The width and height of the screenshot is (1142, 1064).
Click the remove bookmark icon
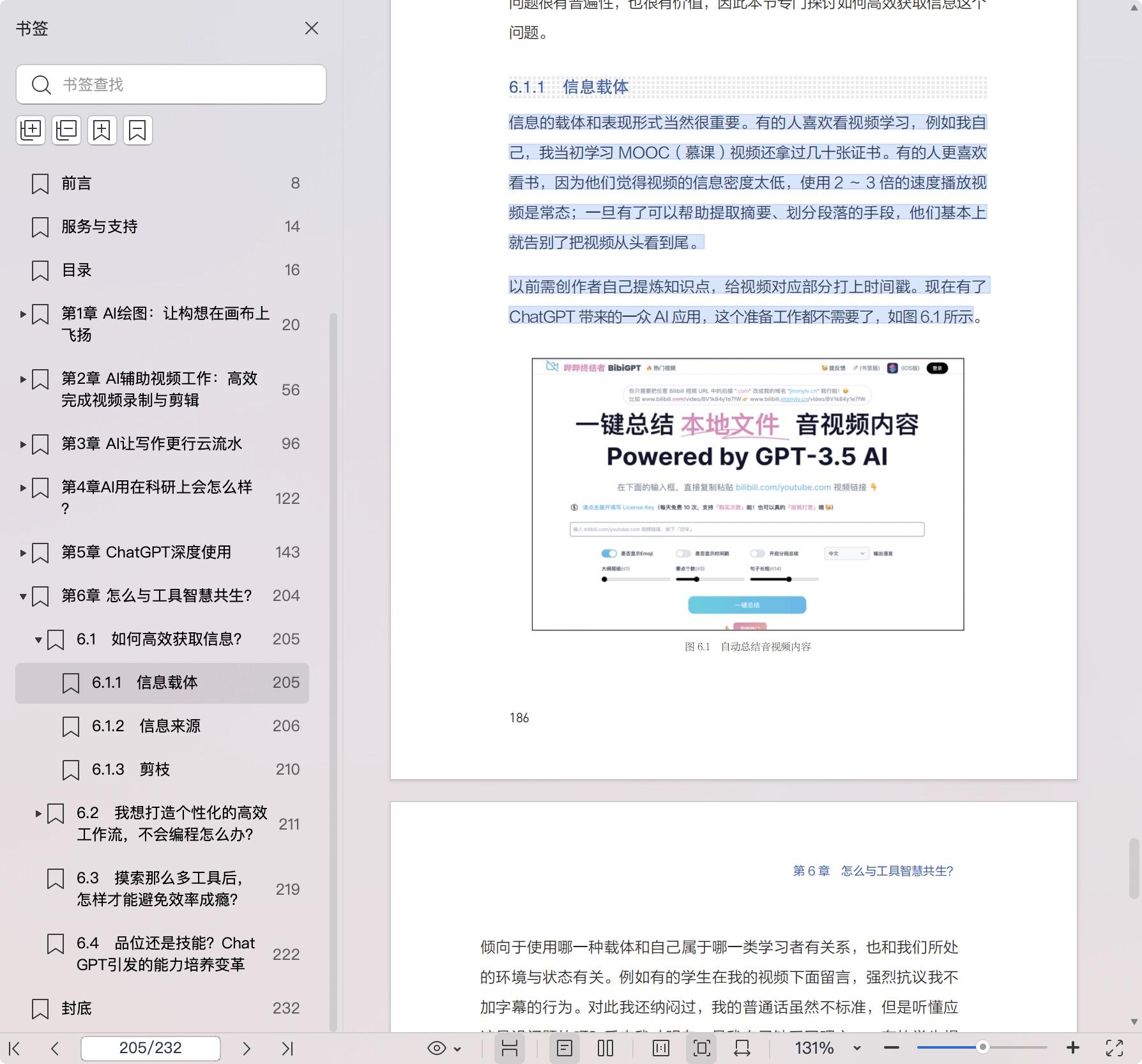point(138,130)
